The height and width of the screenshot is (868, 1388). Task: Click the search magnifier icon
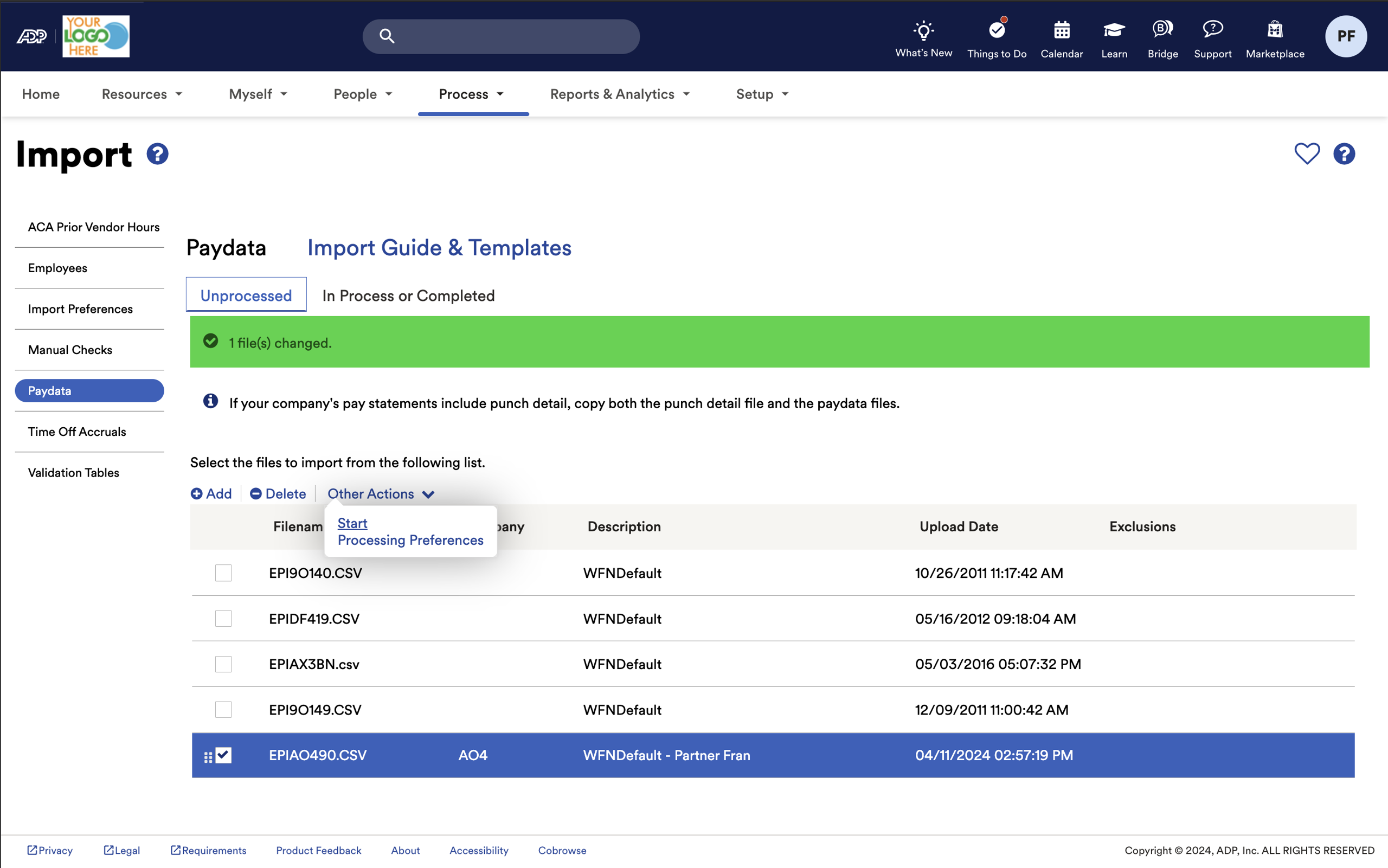[x=387, y=36]
